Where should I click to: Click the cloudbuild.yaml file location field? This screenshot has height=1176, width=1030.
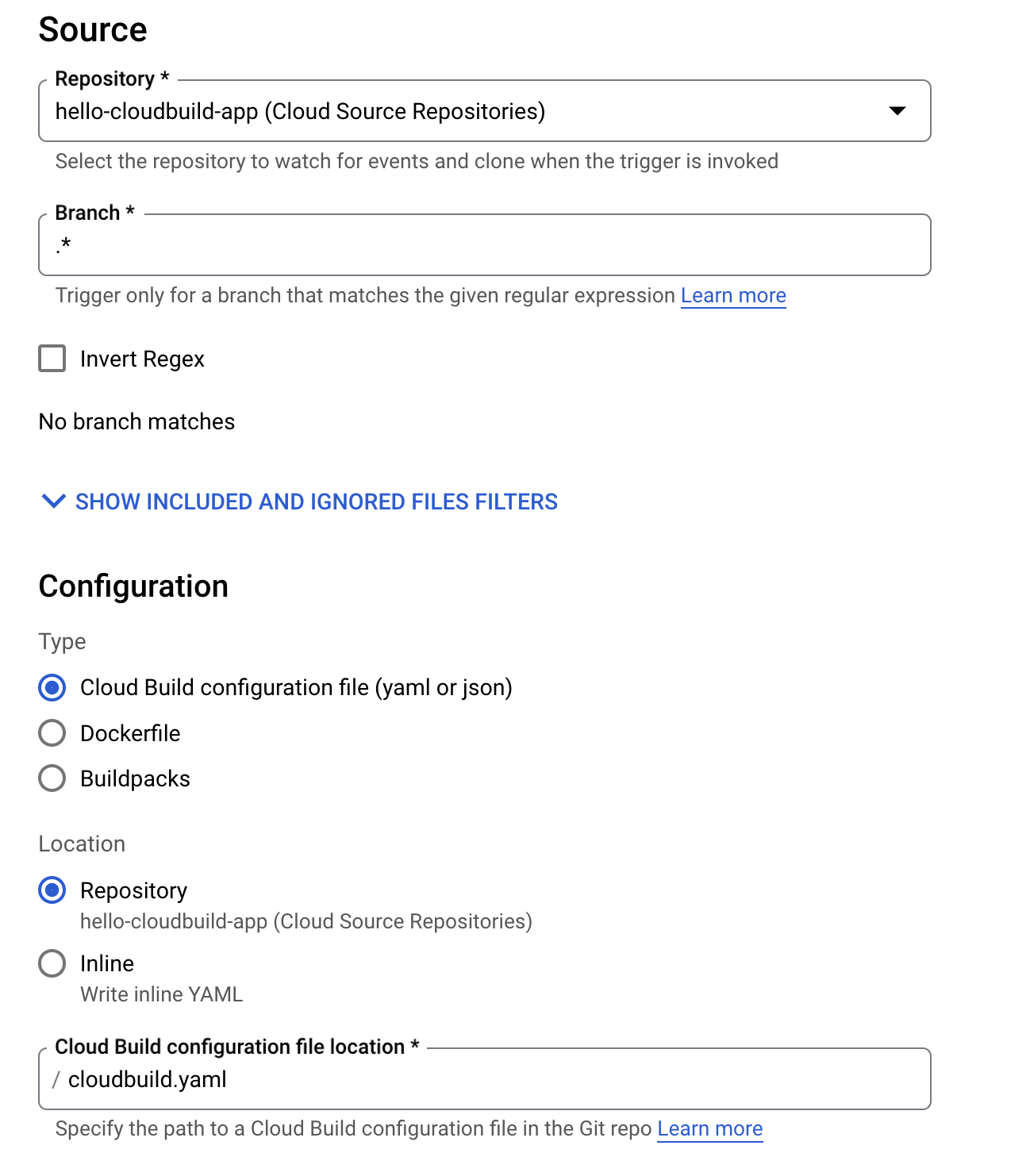492,1079
